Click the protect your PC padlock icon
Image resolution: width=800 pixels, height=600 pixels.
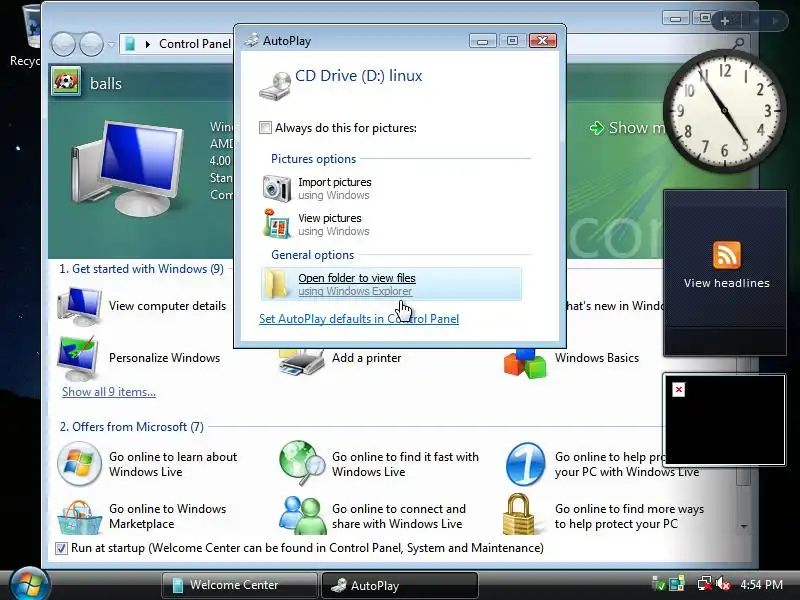tap(519, 514)
